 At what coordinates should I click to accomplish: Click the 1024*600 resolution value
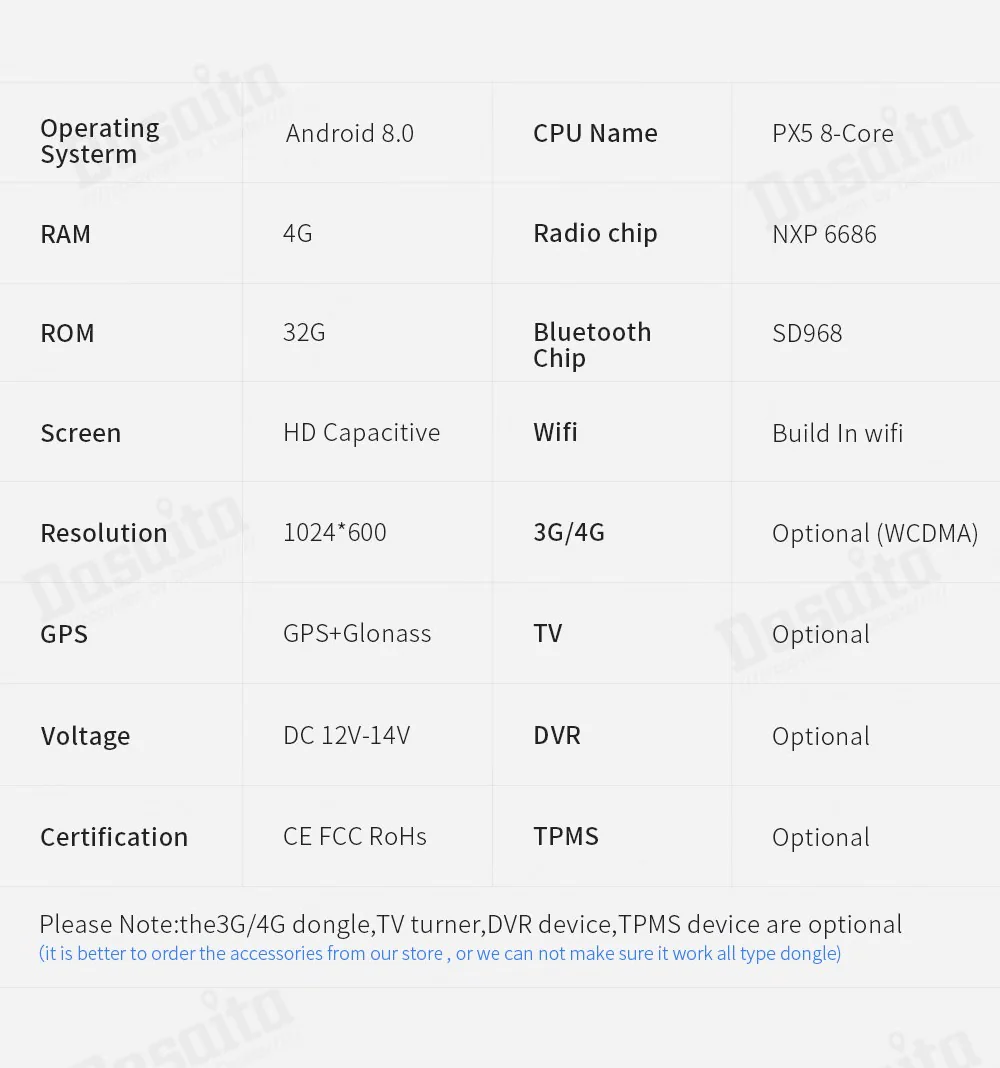click(334, 533)
